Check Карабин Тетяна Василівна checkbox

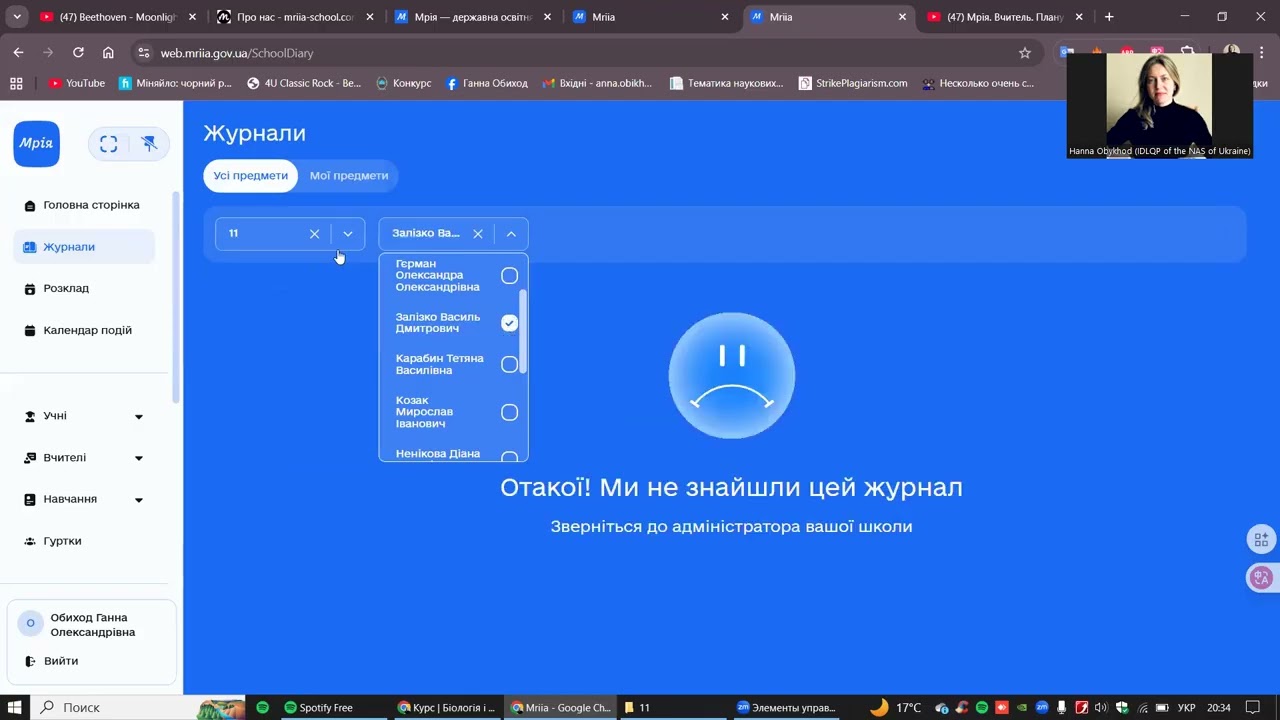509,364
